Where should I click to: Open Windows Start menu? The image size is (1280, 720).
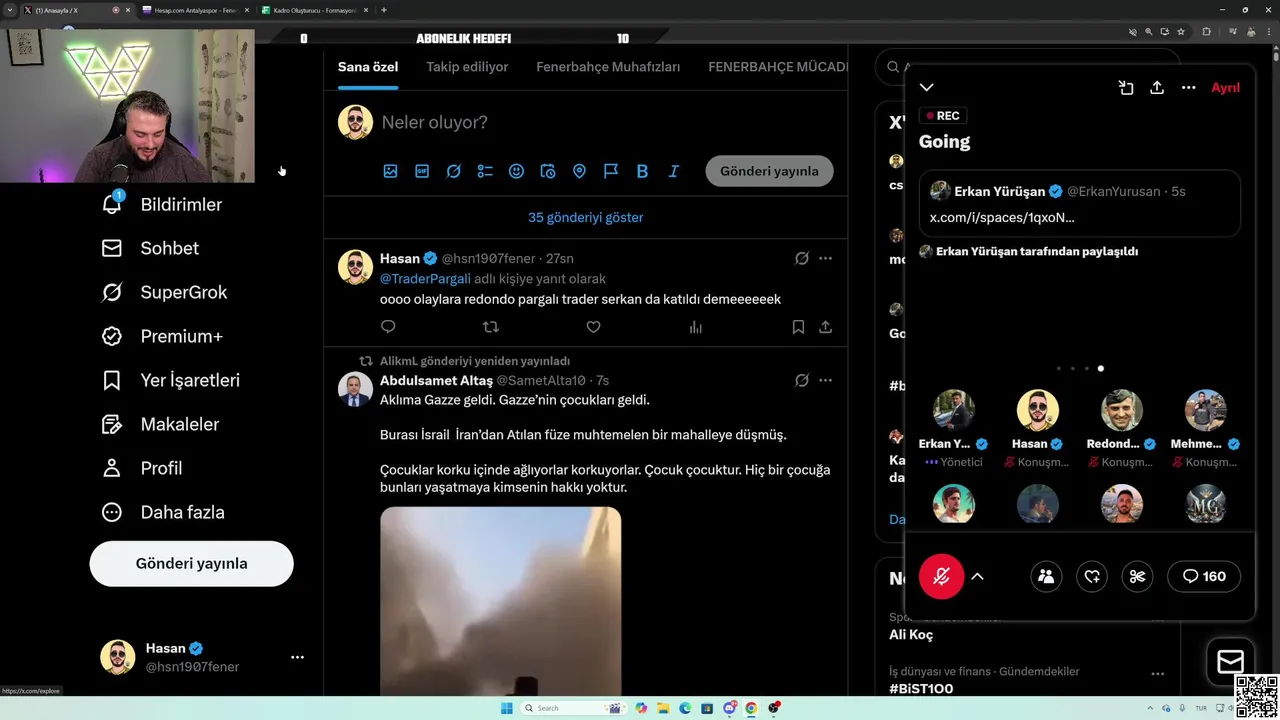(506, 708)
